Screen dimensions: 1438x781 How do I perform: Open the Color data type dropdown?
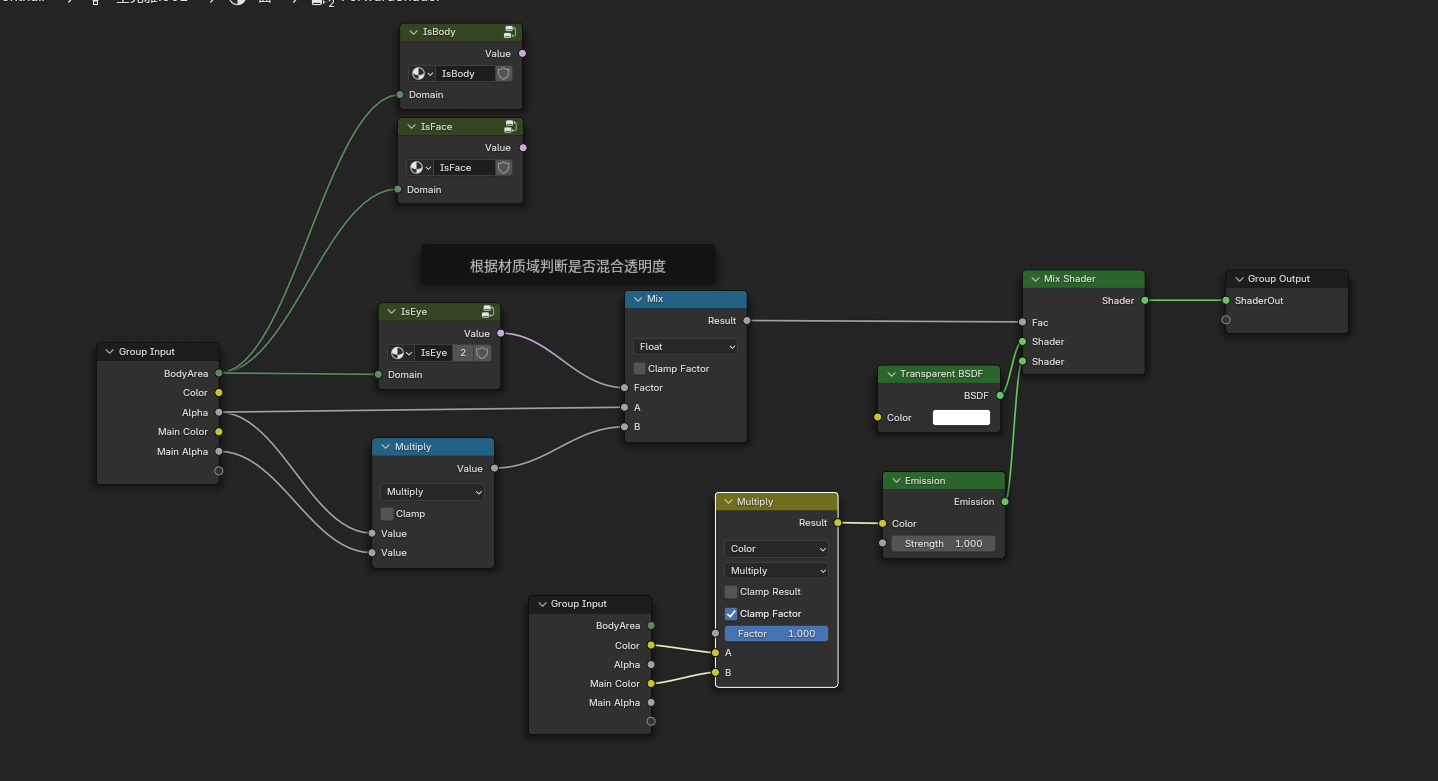click(x=777, y=549)
